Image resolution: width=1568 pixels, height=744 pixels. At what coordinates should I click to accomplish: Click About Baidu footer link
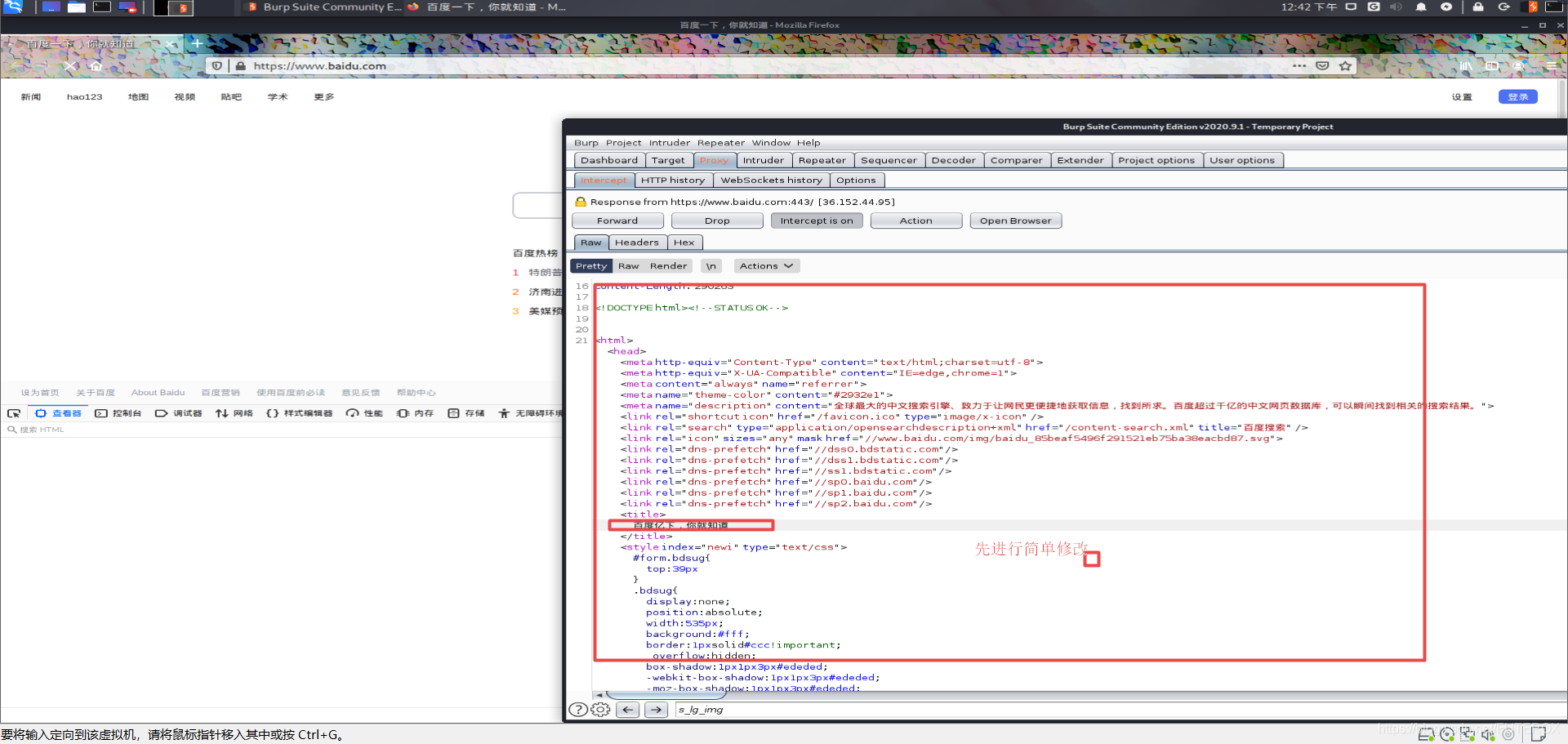(158, 393)
